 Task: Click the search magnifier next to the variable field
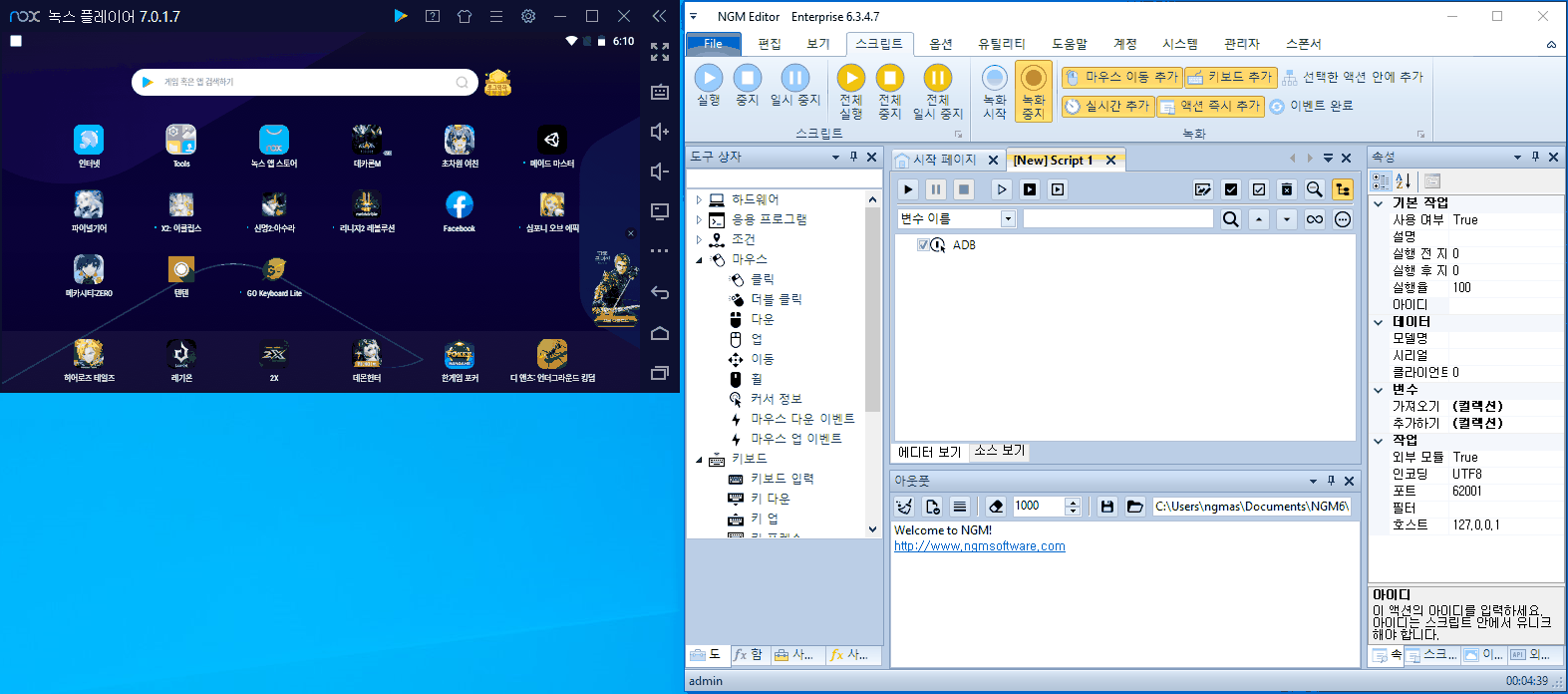click(1231, 219)
